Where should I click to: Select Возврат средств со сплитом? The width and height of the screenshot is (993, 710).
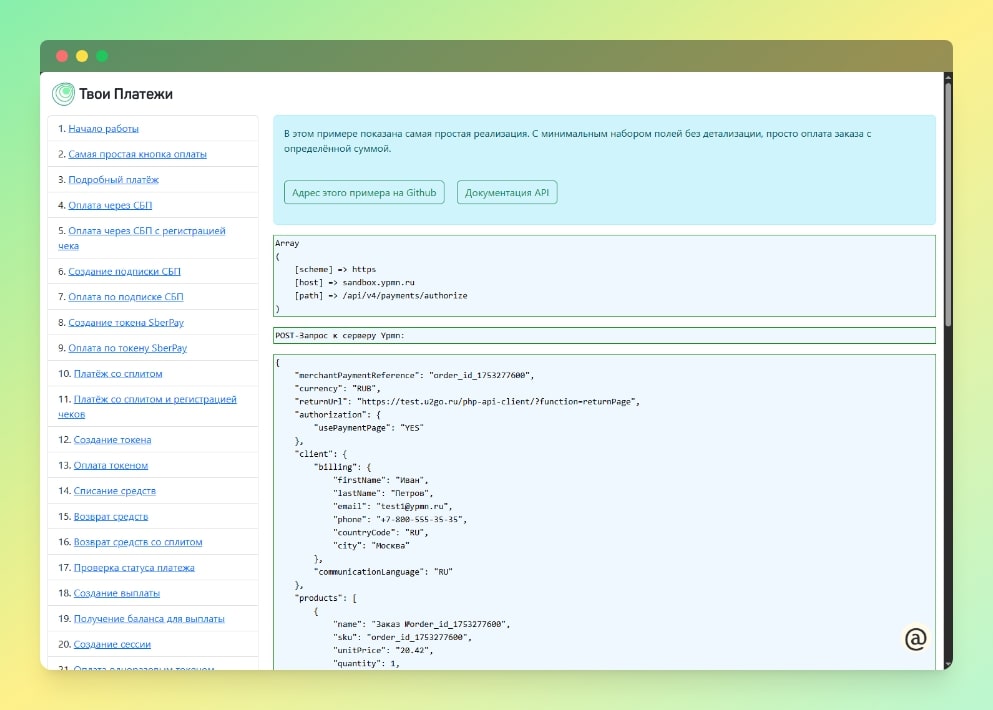point(137,542)
